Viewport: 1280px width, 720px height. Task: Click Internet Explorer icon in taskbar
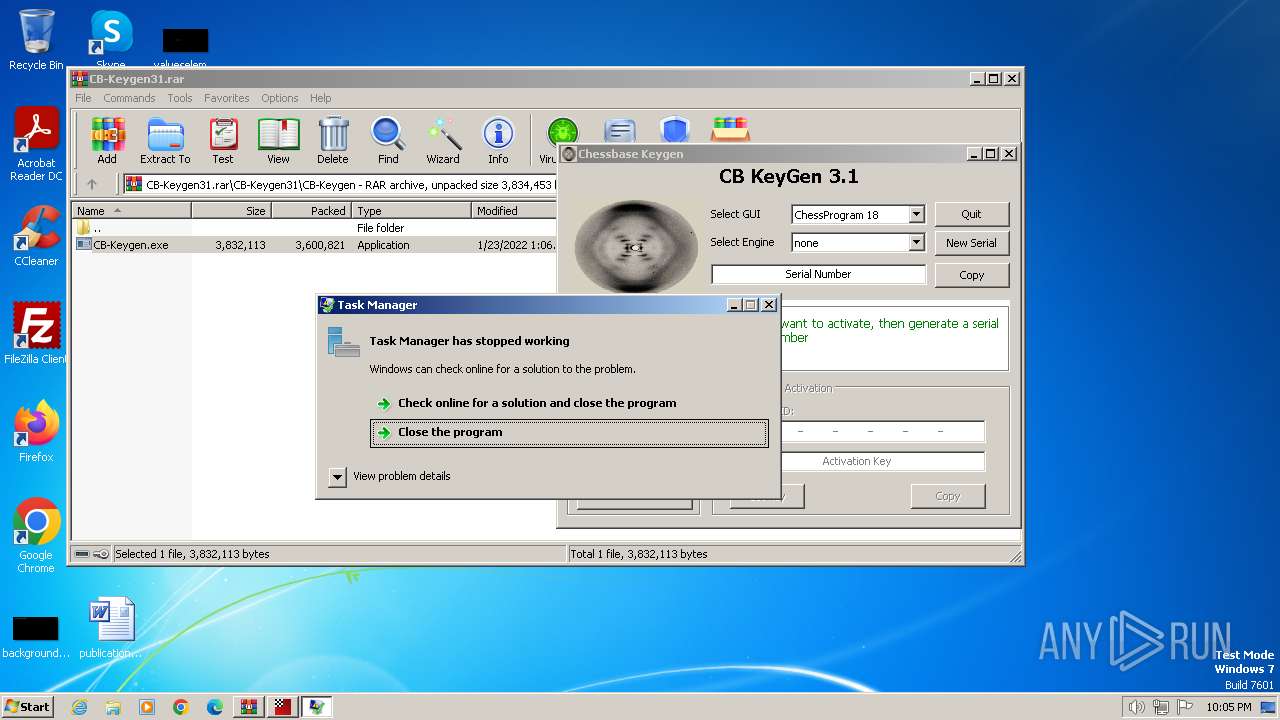point(79,707)
